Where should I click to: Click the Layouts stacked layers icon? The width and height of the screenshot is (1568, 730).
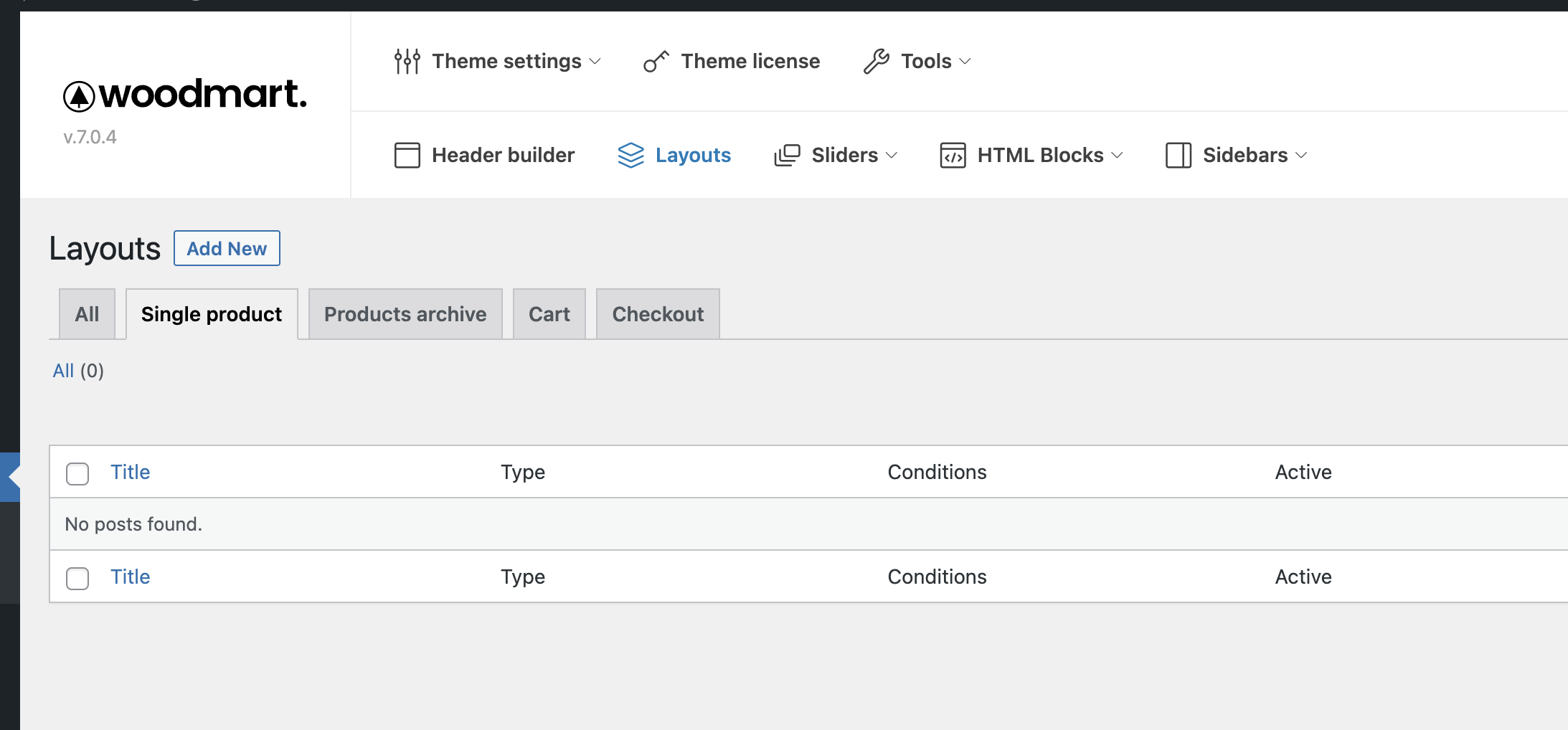pyautogui.click(x=631, y=155)
